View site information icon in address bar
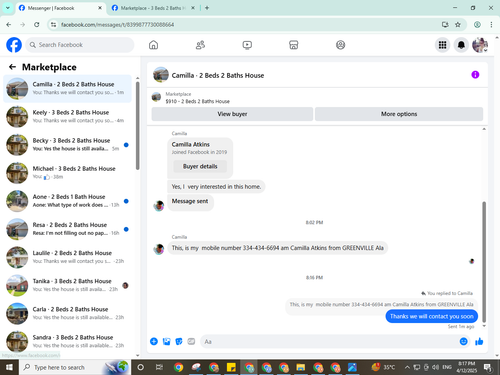 click(53, 24)
